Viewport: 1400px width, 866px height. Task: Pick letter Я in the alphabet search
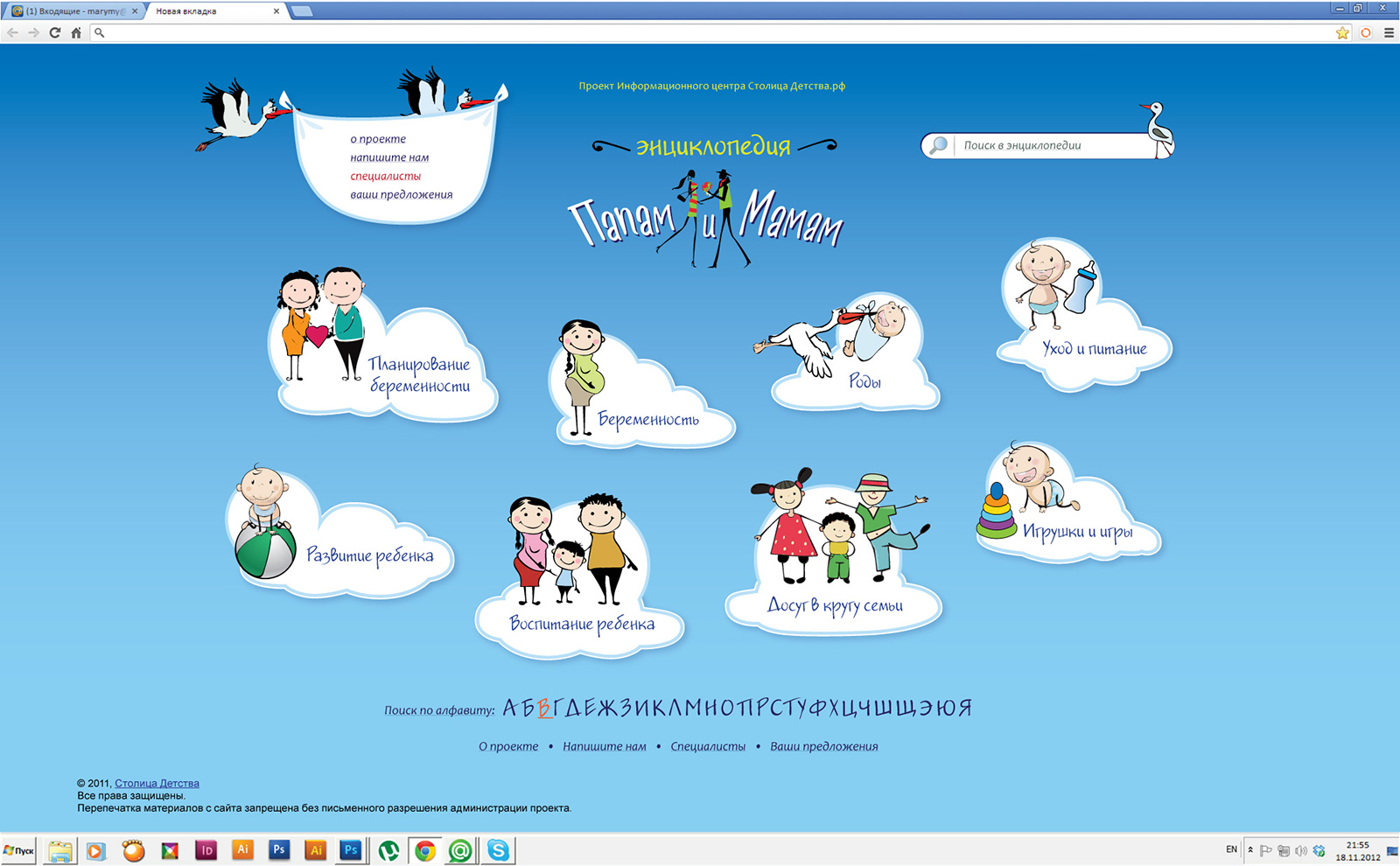click(x=964, y=709)
